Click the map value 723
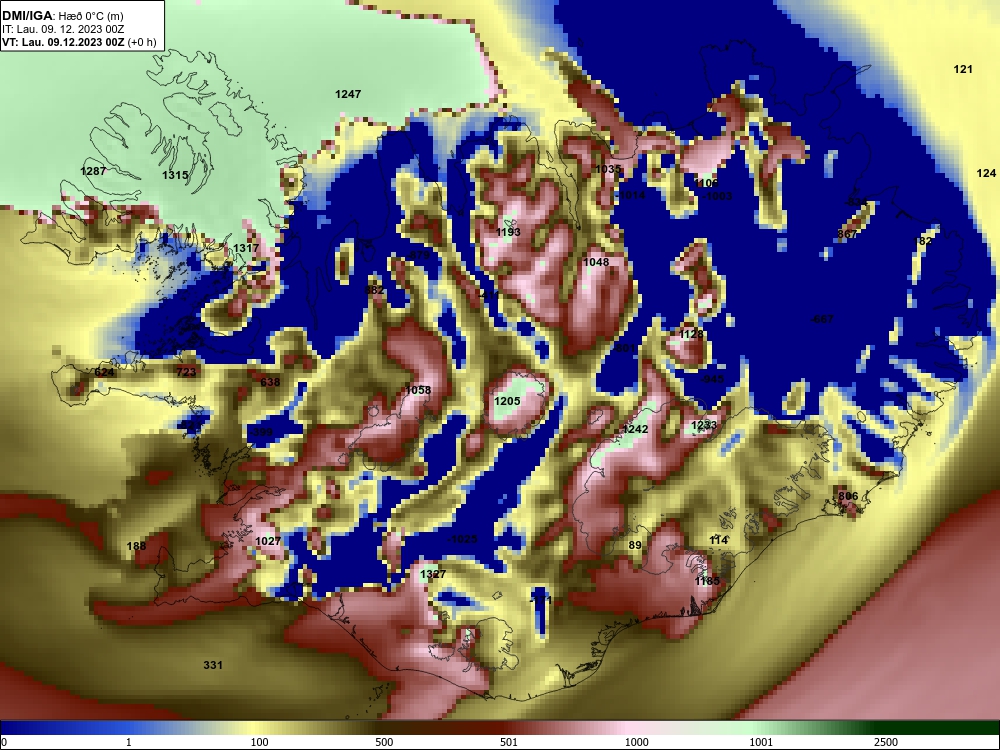This screenshot has width=1000, height=750. tap(186, 372)
